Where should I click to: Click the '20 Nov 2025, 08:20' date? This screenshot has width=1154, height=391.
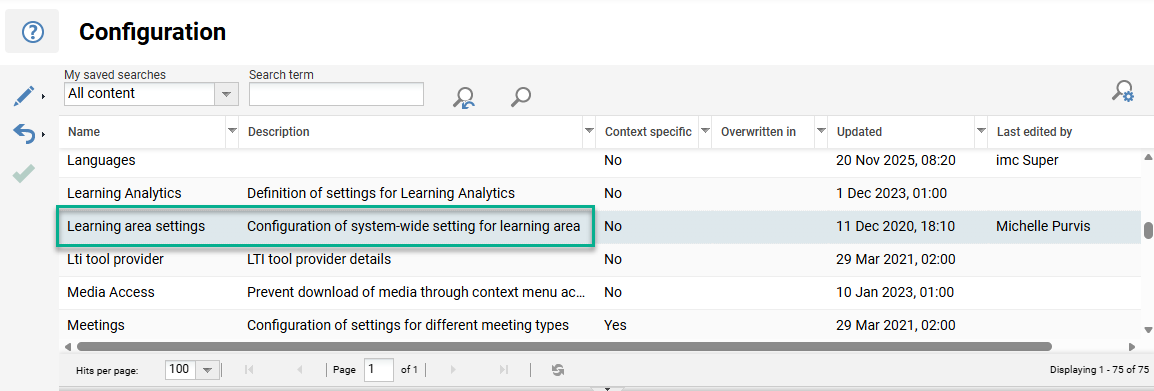click(896, 160)
